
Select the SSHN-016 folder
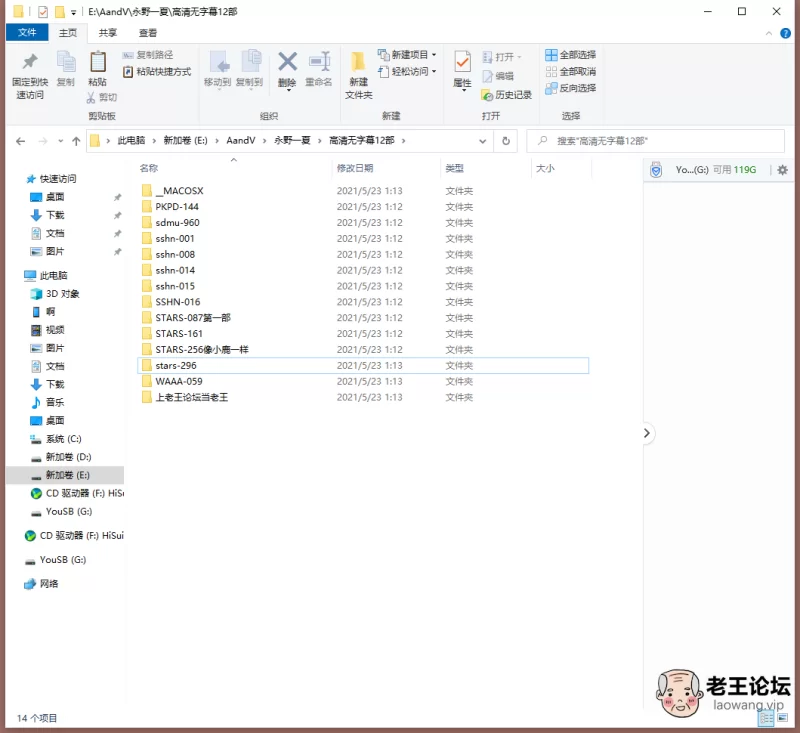[x=171, y=302]
